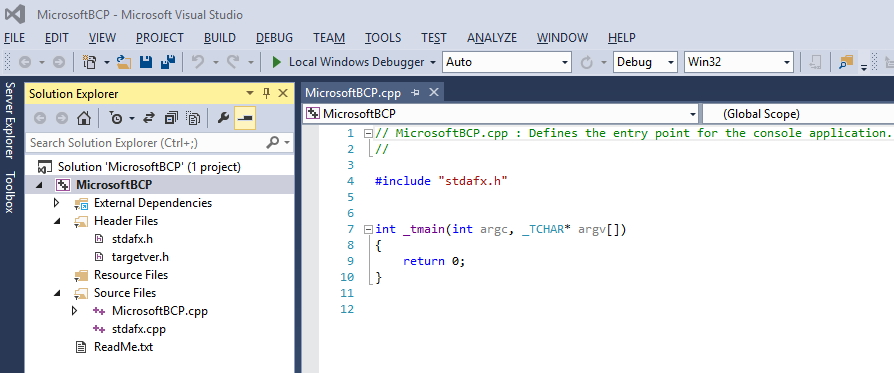The image size is (894, 373).
Task: Click the Visual Studio logo icon
Action: point(15,14)
